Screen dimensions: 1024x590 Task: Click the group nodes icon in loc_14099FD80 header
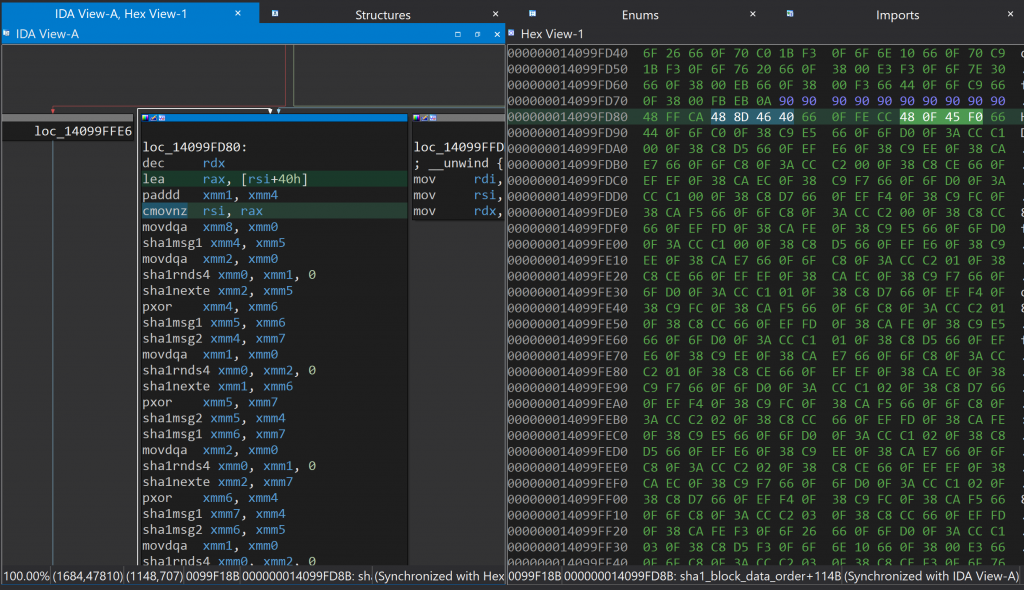point(162,118)
